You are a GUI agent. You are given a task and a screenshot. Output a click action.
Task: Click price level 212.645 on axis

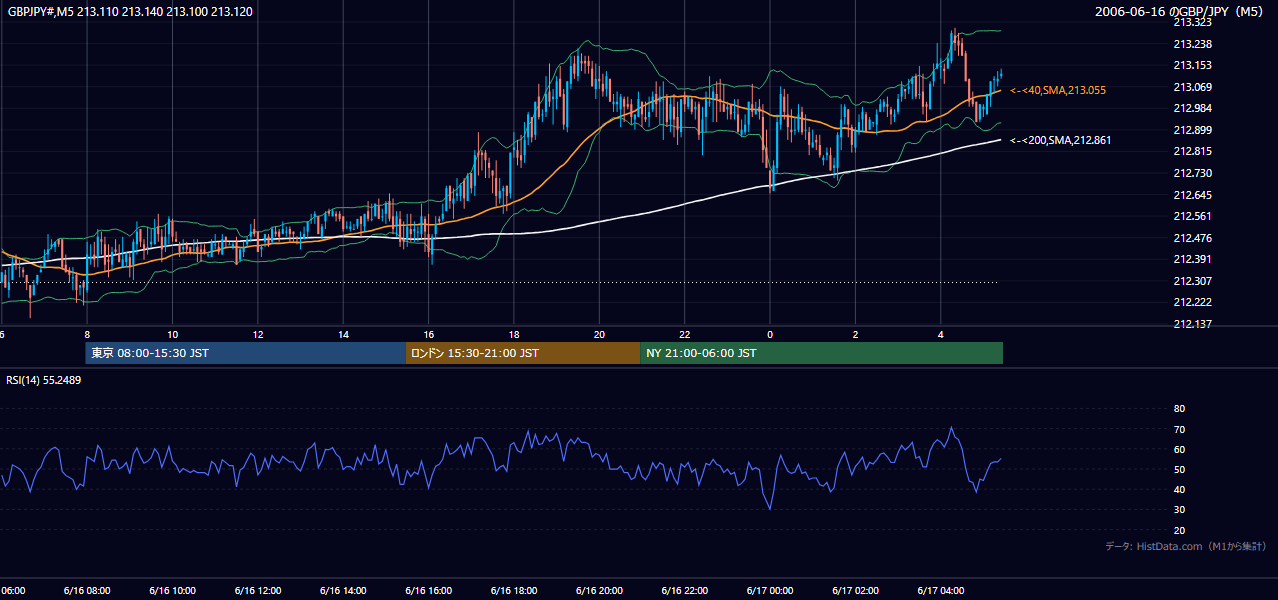click(1192, 195)
